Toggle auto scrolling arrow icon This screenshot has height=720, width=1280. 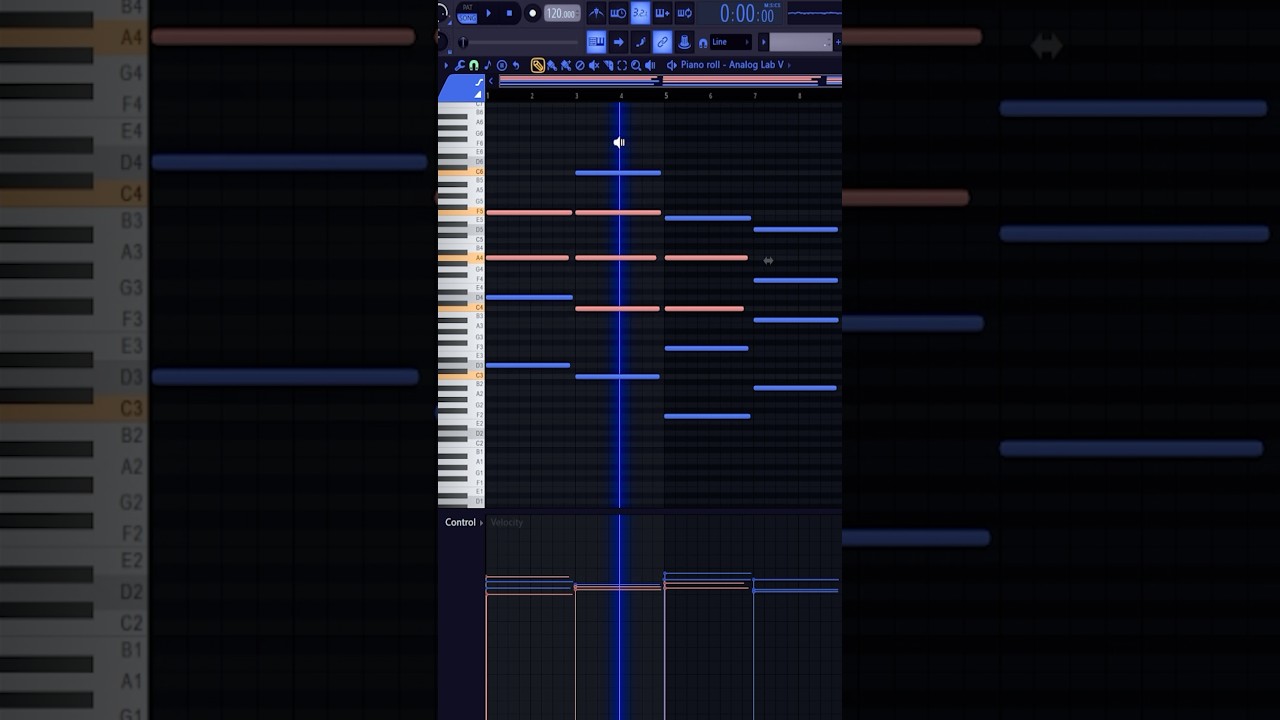tap(618, 42)
